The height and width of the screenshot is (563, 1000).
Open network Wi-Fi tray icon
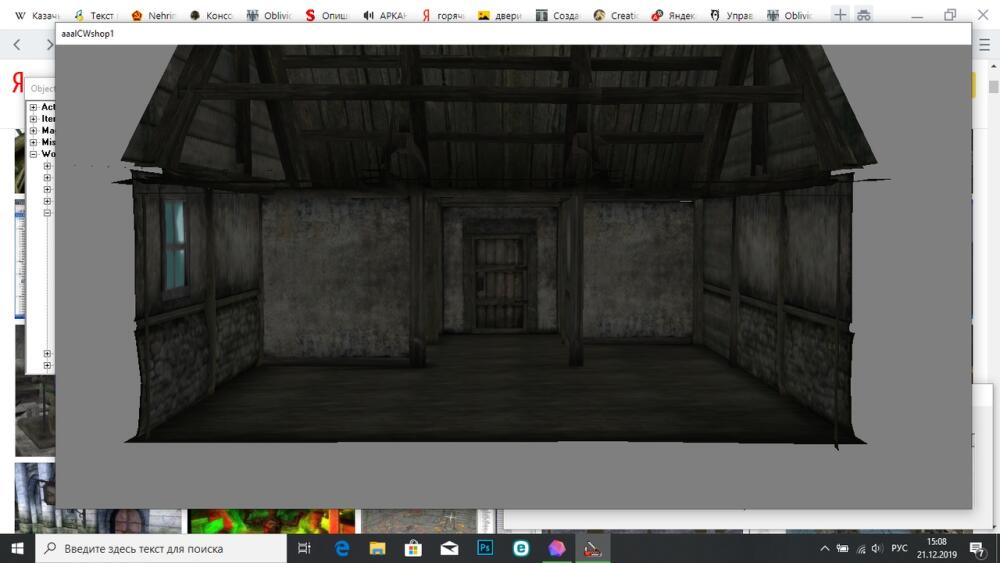(861, 548)
